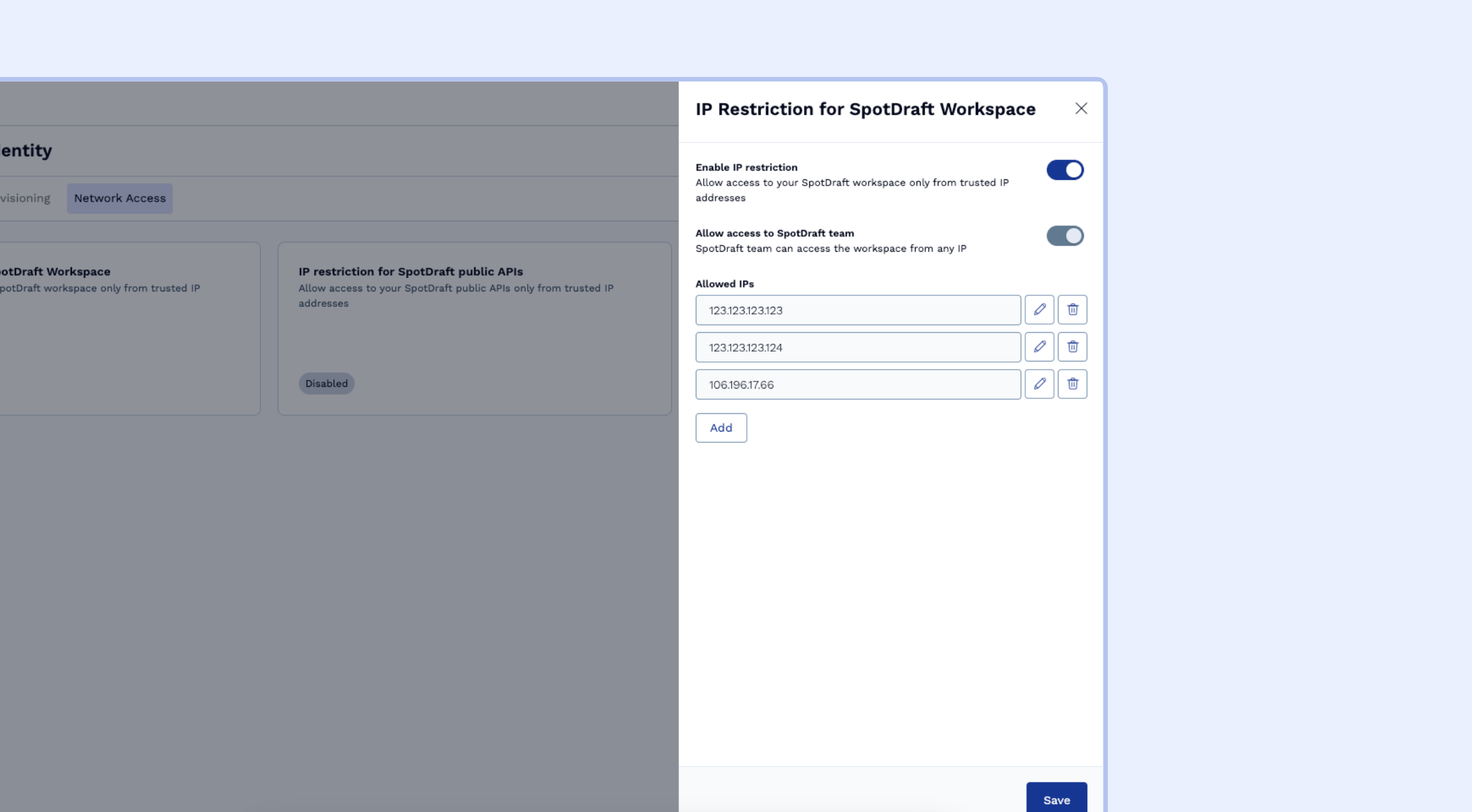Save the IP restriction settings

(1056, 799)
